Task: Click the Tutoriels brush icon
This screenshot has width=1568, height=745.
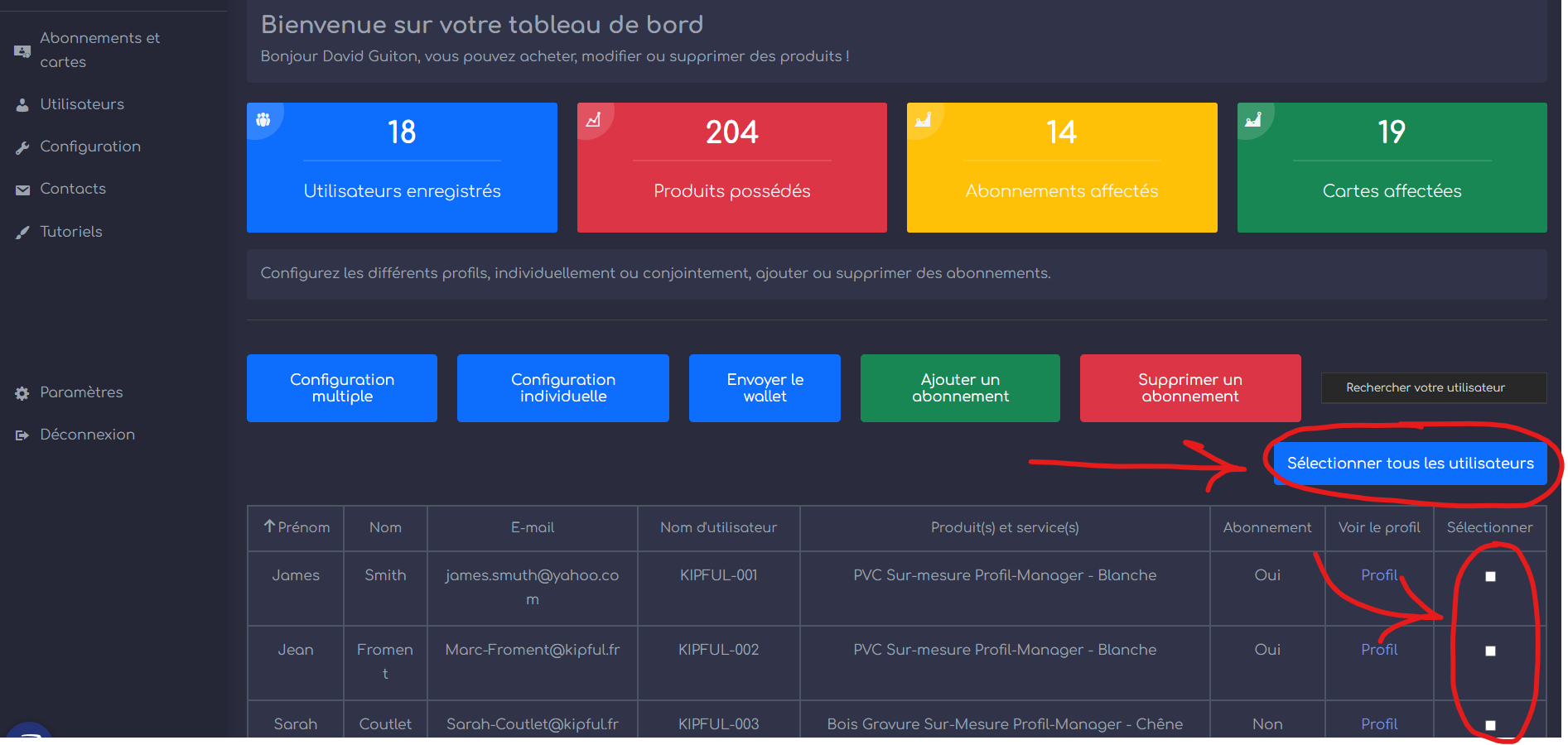Action: pyautogui.click(x=22, y=233)
